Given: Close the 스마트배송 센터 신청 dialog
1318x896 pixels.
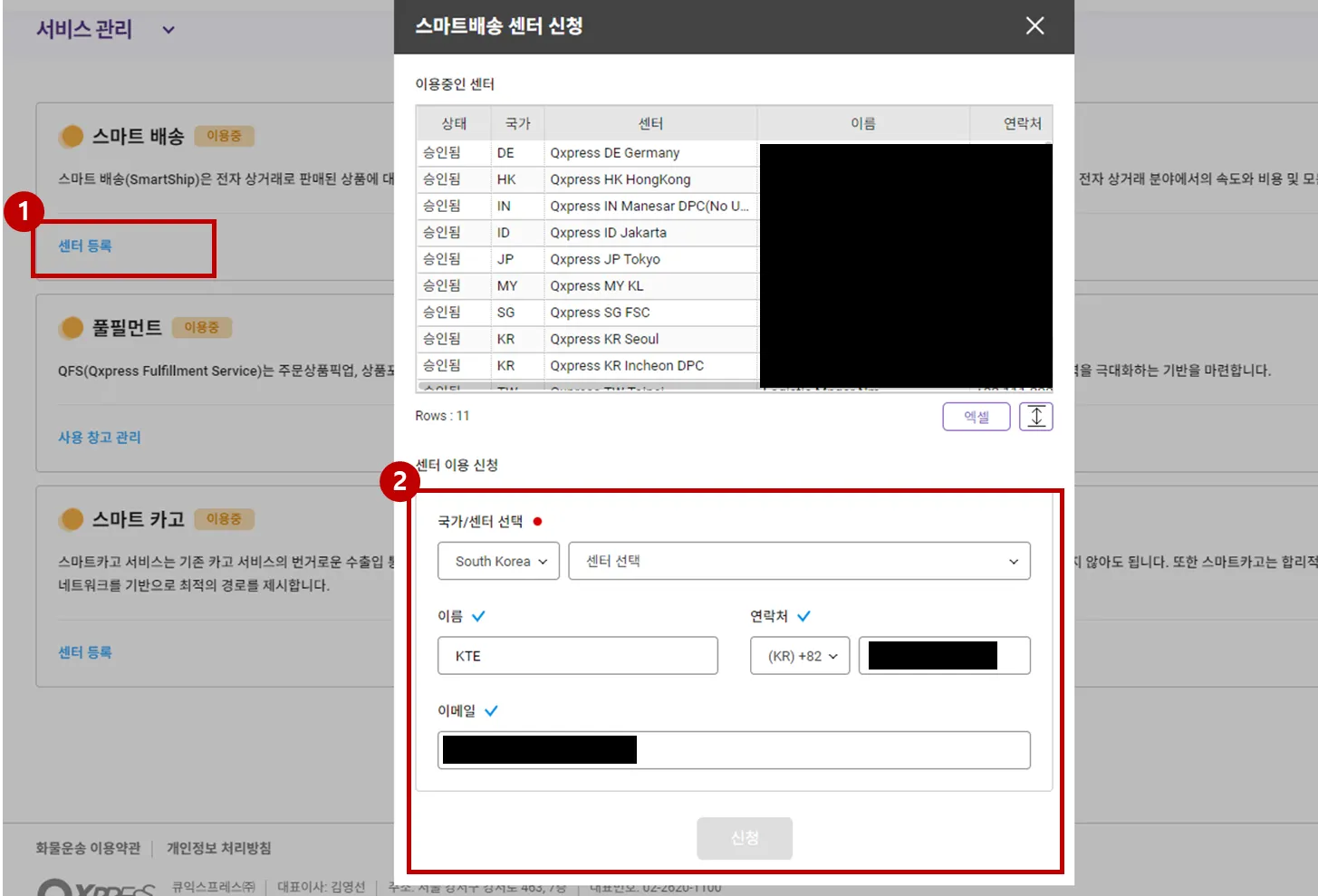Looking at the screenshot, I should (1034, 25).
